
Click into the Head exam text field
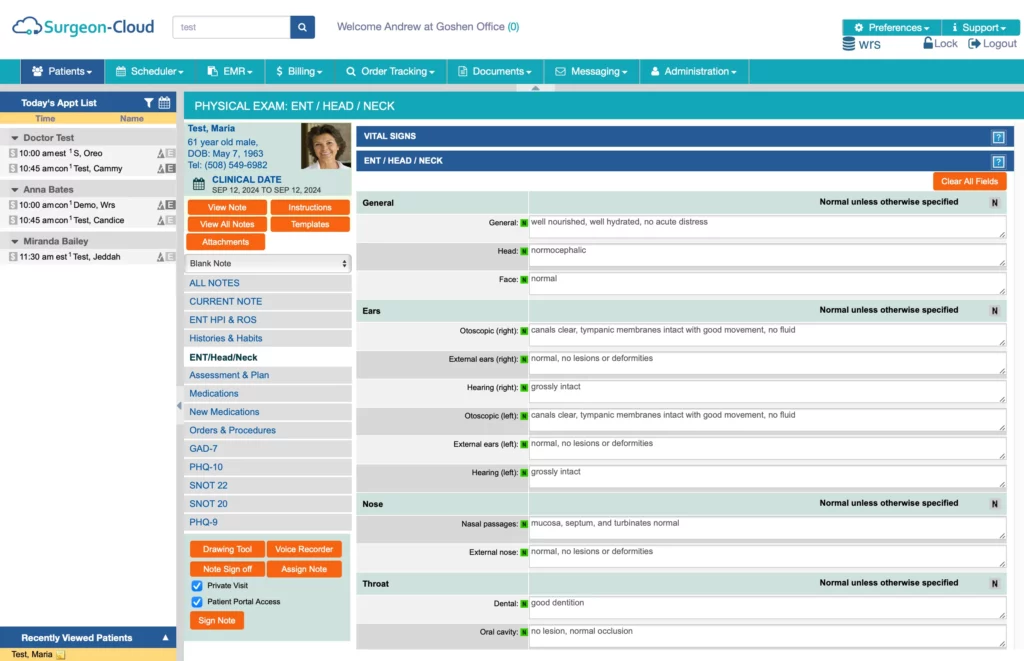coord(766,255)
